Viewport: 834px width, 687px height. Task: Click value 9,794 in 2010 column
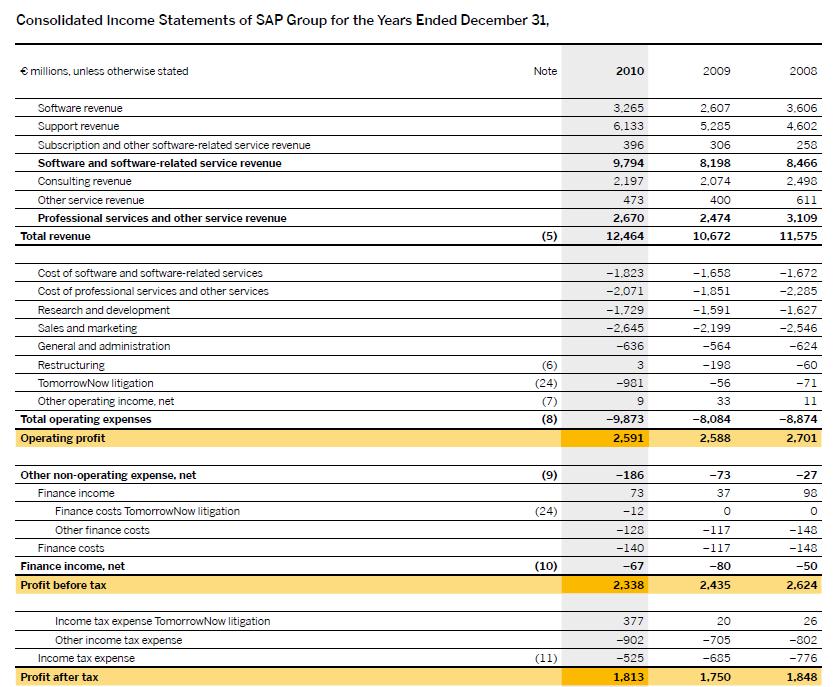(628, 163)
